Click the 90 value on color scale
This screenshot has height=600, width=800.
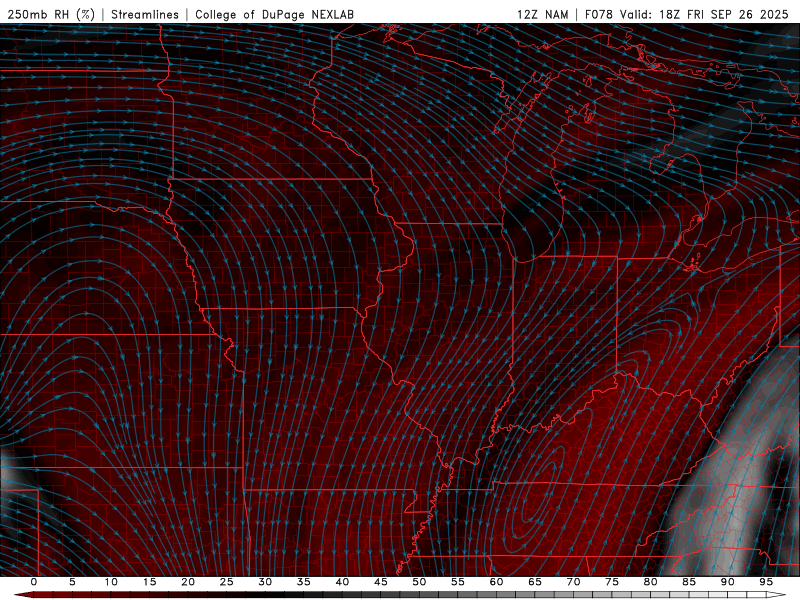727,582
